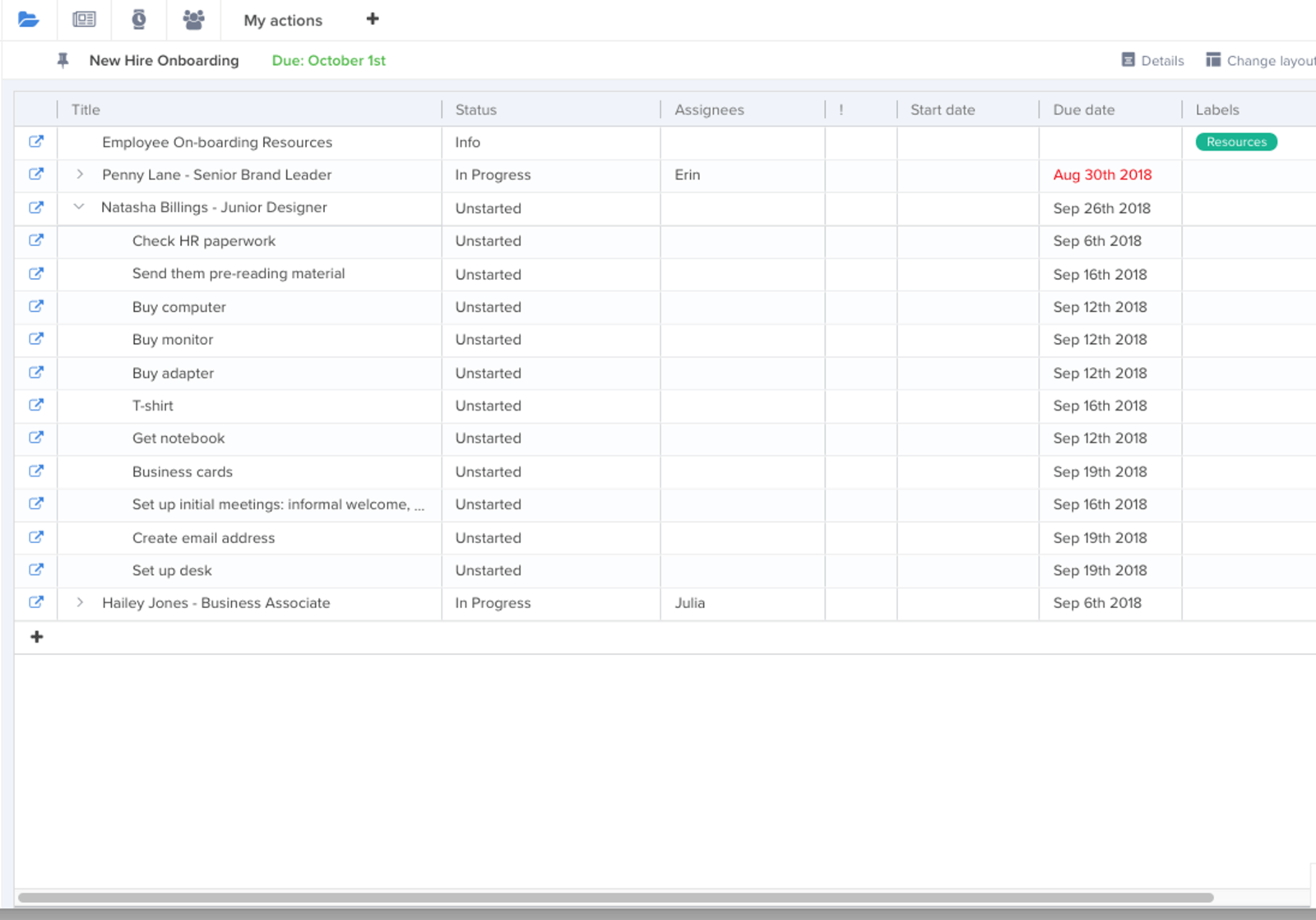Viewport: 1316px width, 920px height.
Task: Click the green Resources label tag
Action: pyautogui.click(x=1236, y=142)
